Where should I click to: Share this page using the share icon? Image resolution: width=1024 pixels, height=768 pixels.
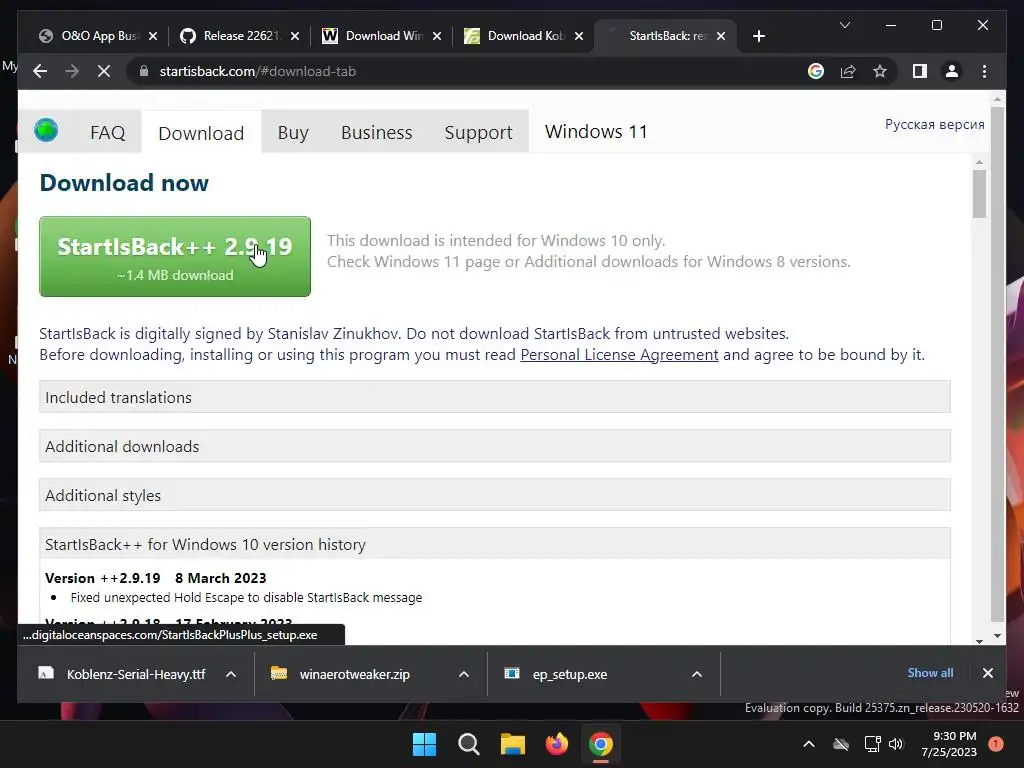click(x=848, y=71)
